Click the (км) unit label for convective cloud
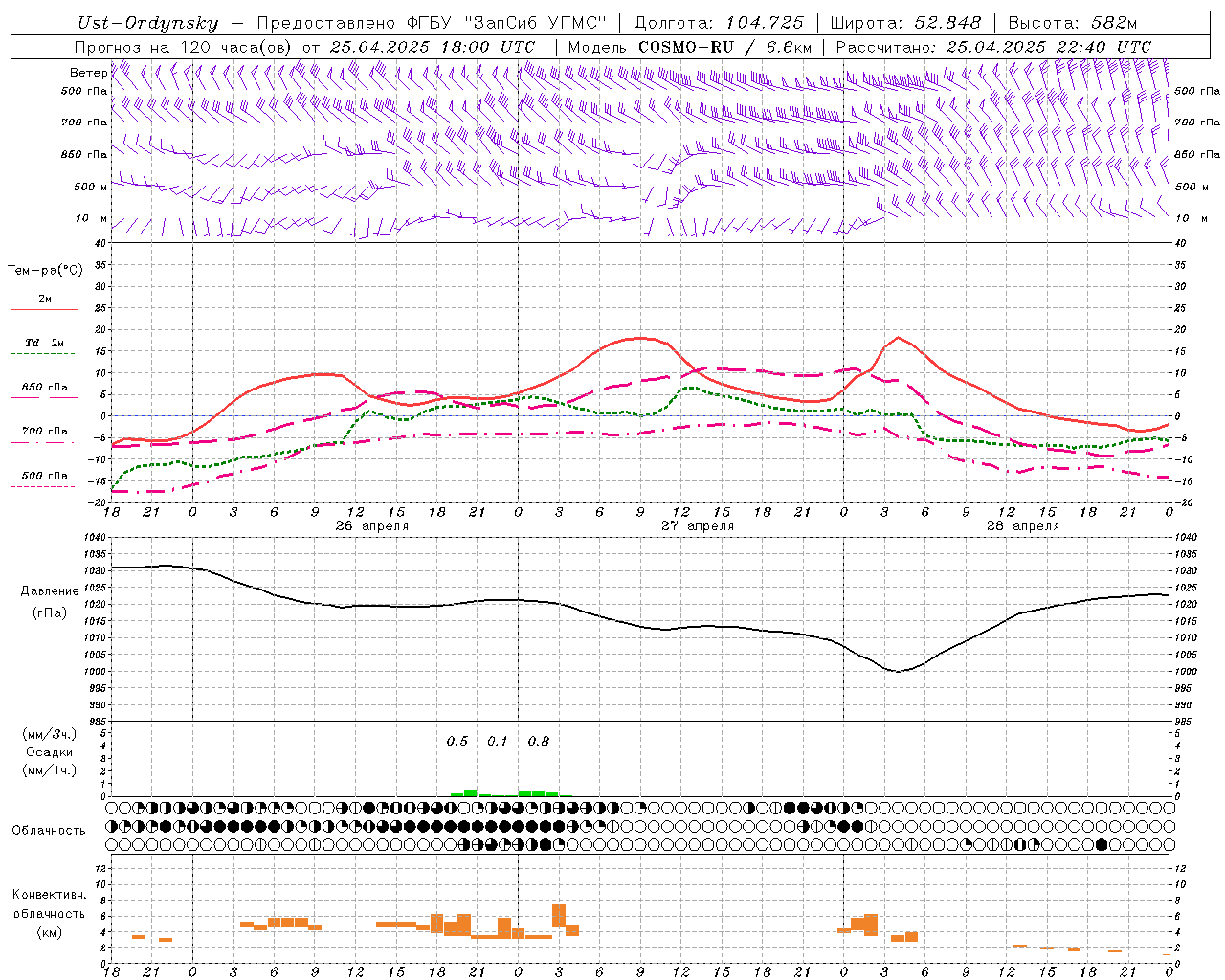This screenshot has width=1225, height=980. click(x=49, y=932)
